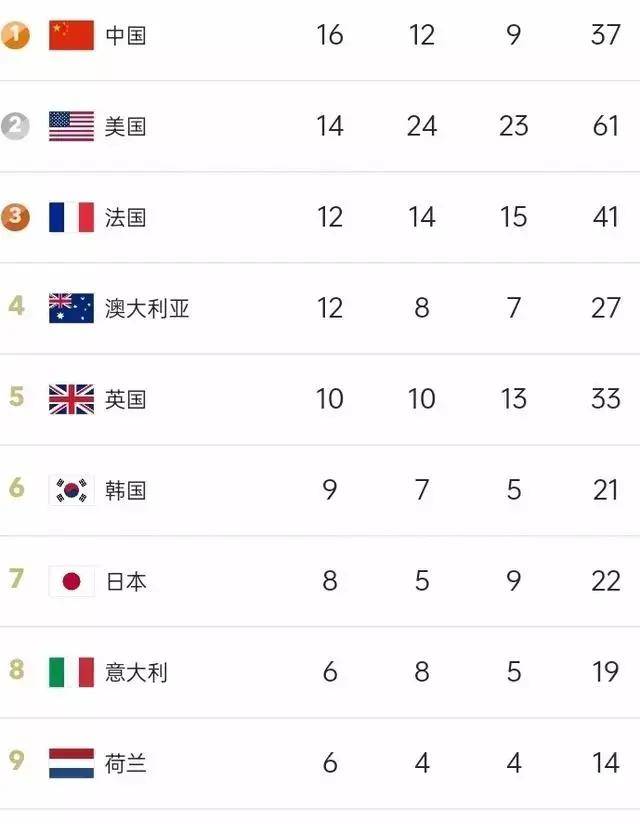Click China's gold count of 16
640x824 pixels.
(329, 35)
